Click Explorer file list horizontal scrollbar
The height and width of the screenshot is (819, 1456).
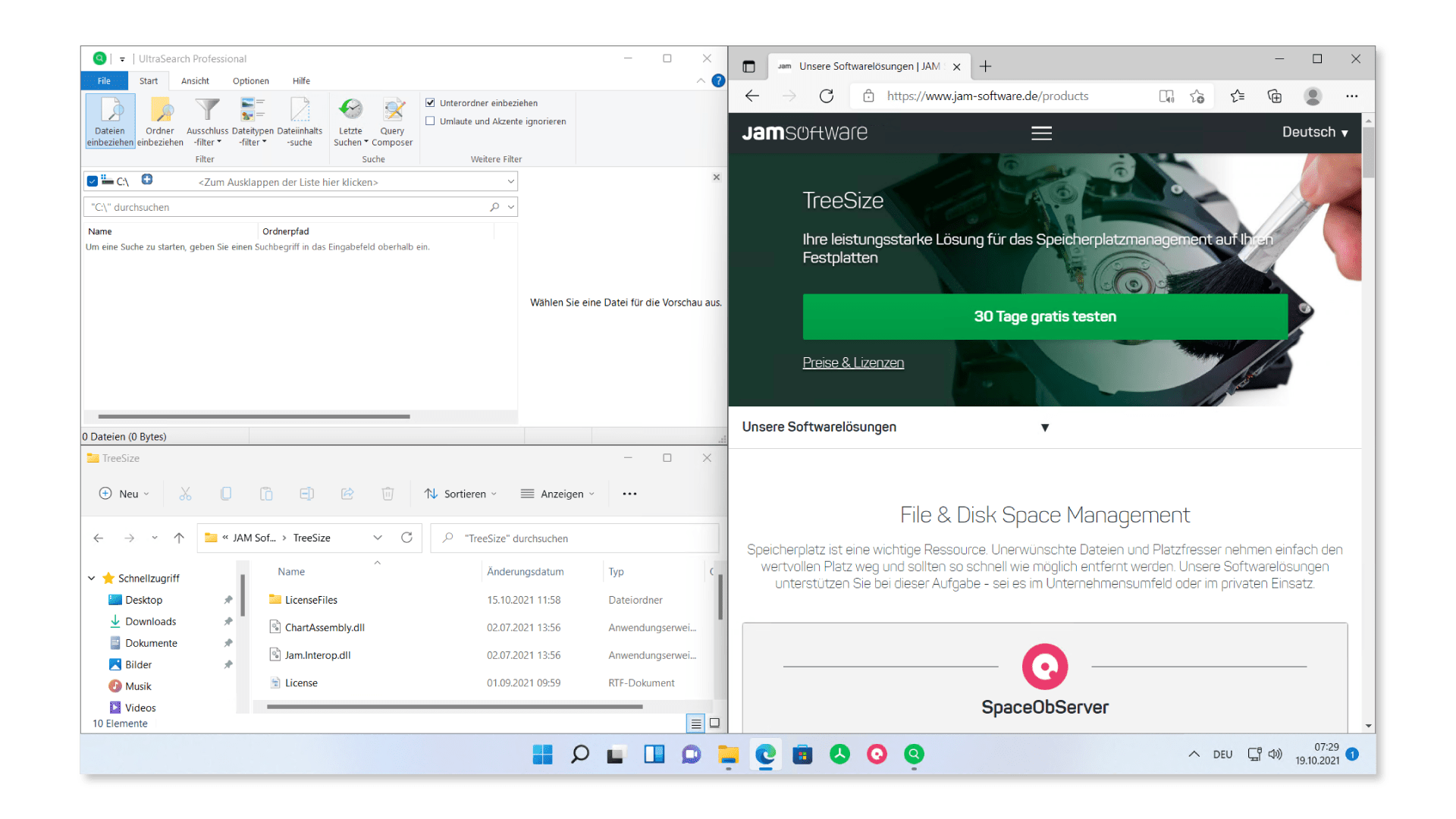point(454,707)
